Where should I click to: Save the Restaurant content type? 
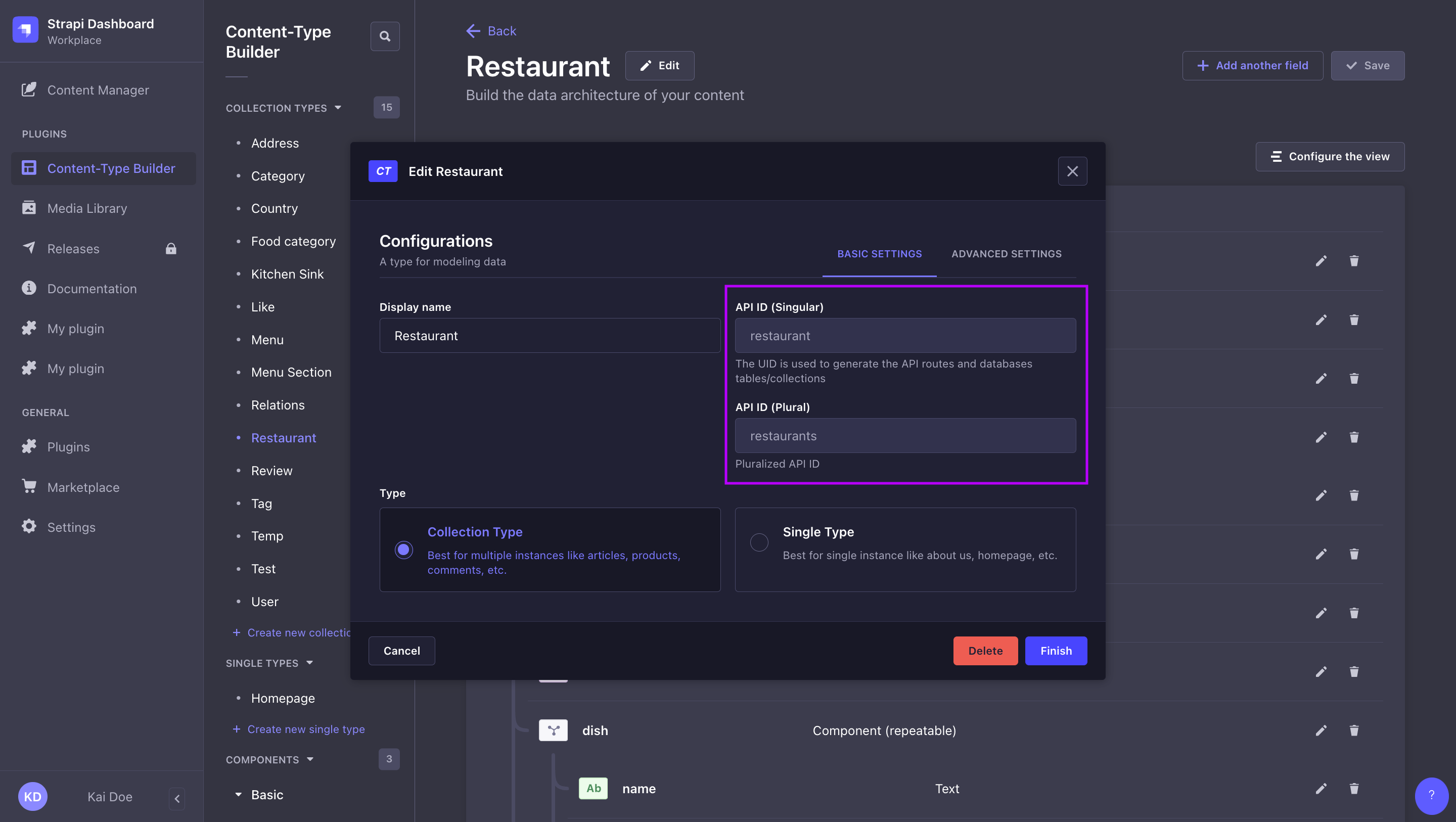[1367, 65]
